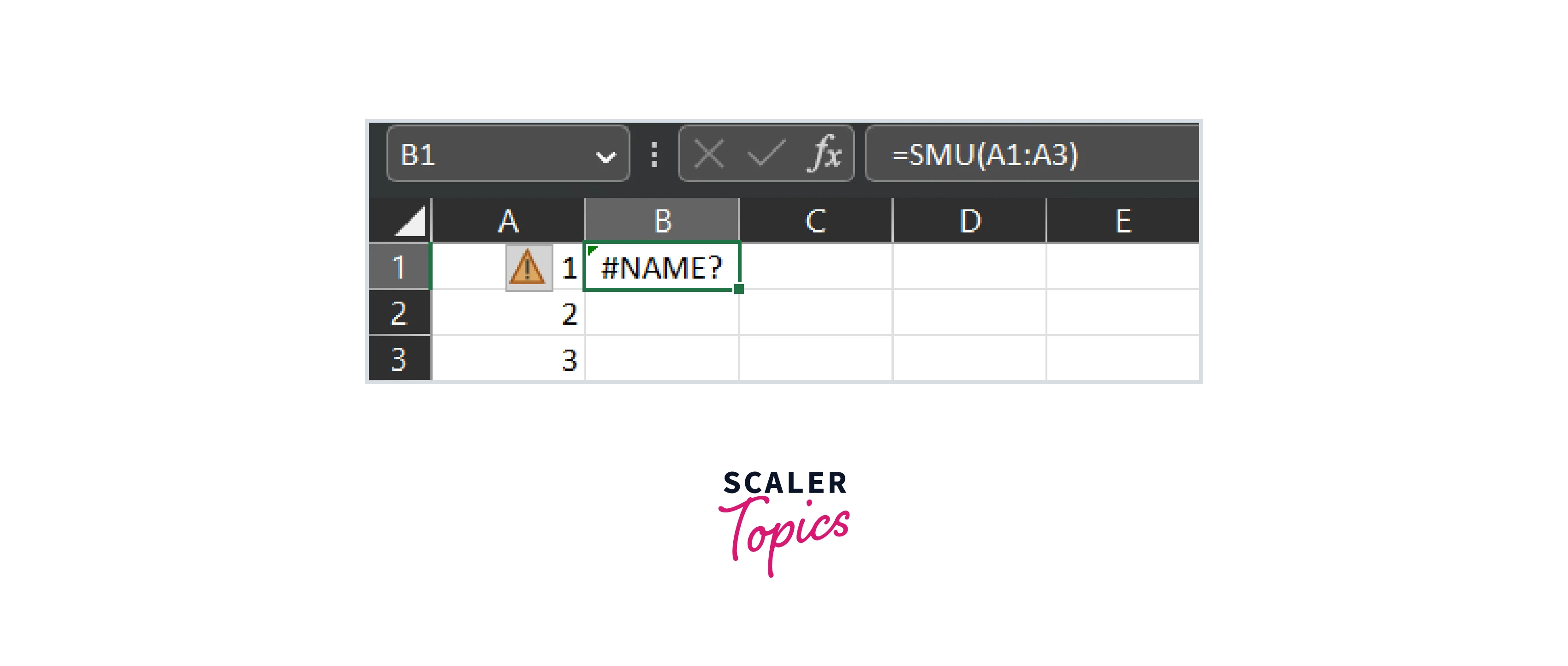Click the Insert Function fx icon
This screenshot has height=666, width=1568.
coord(825,154)
